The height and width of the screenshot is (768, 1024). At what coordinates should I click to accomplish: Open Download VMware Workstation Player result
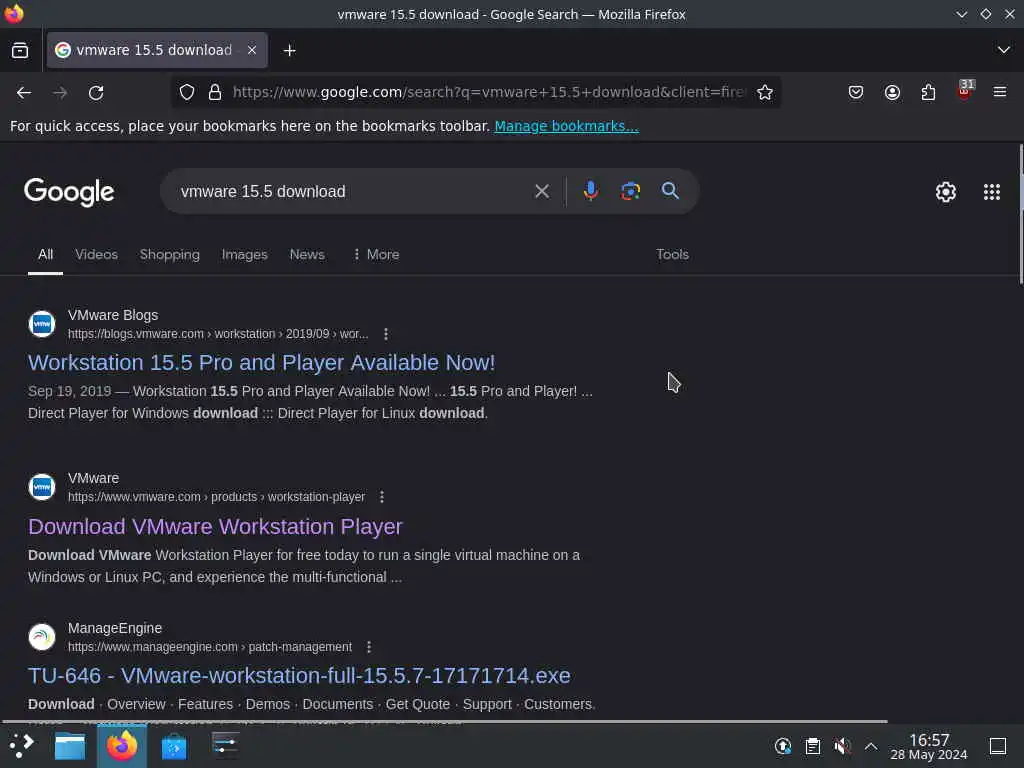point(216,526)
